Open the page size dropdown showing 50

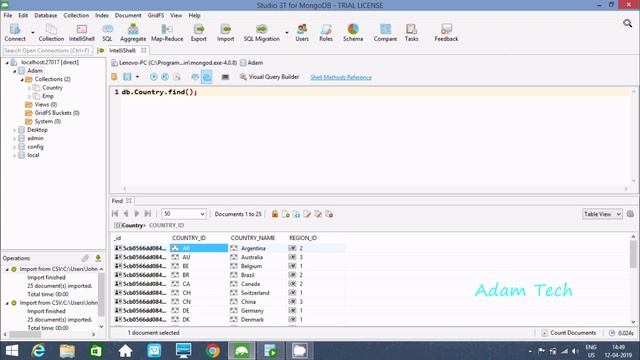(x=184, y=214)
